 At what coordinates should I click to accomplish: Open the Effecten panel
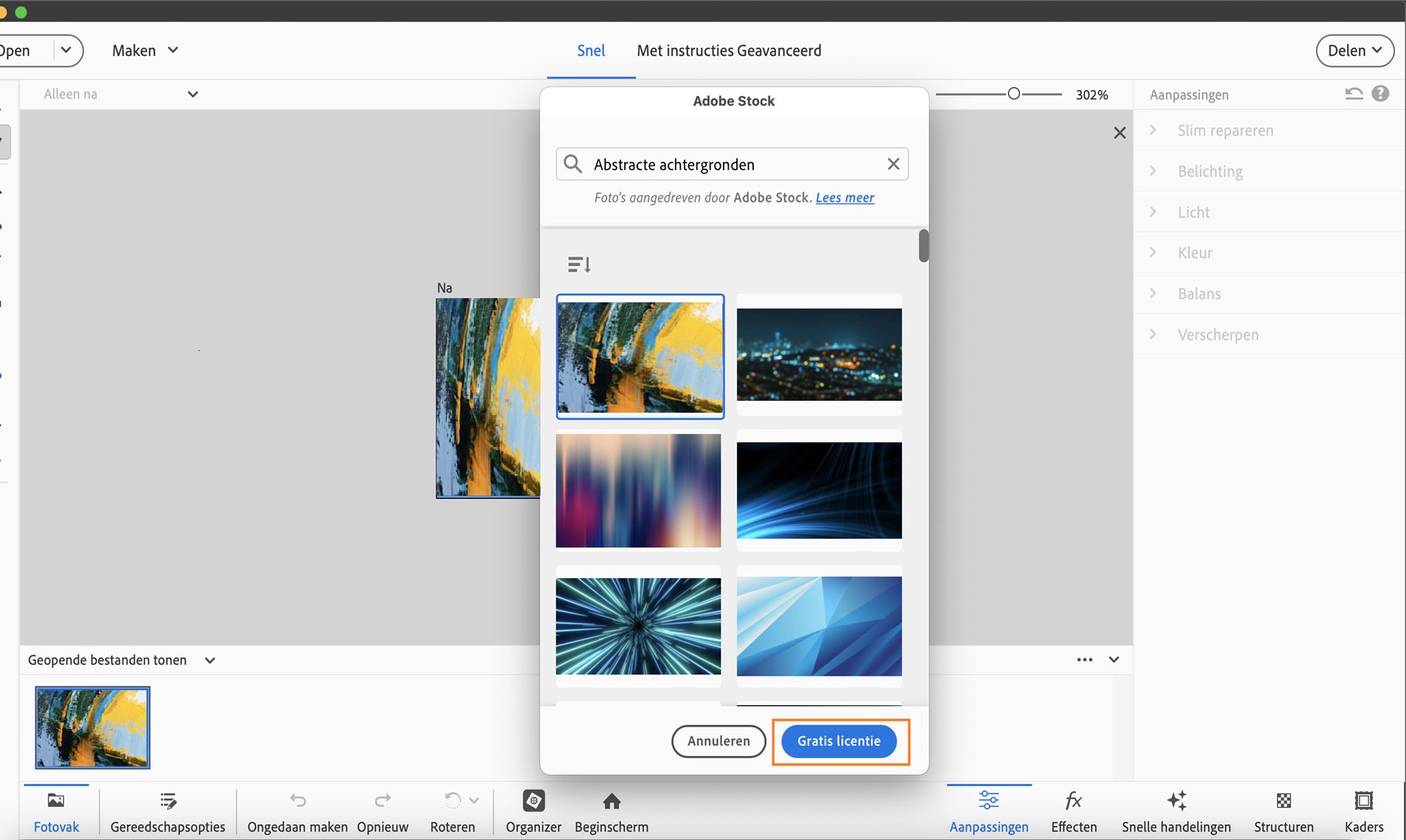click(1074, 811)
